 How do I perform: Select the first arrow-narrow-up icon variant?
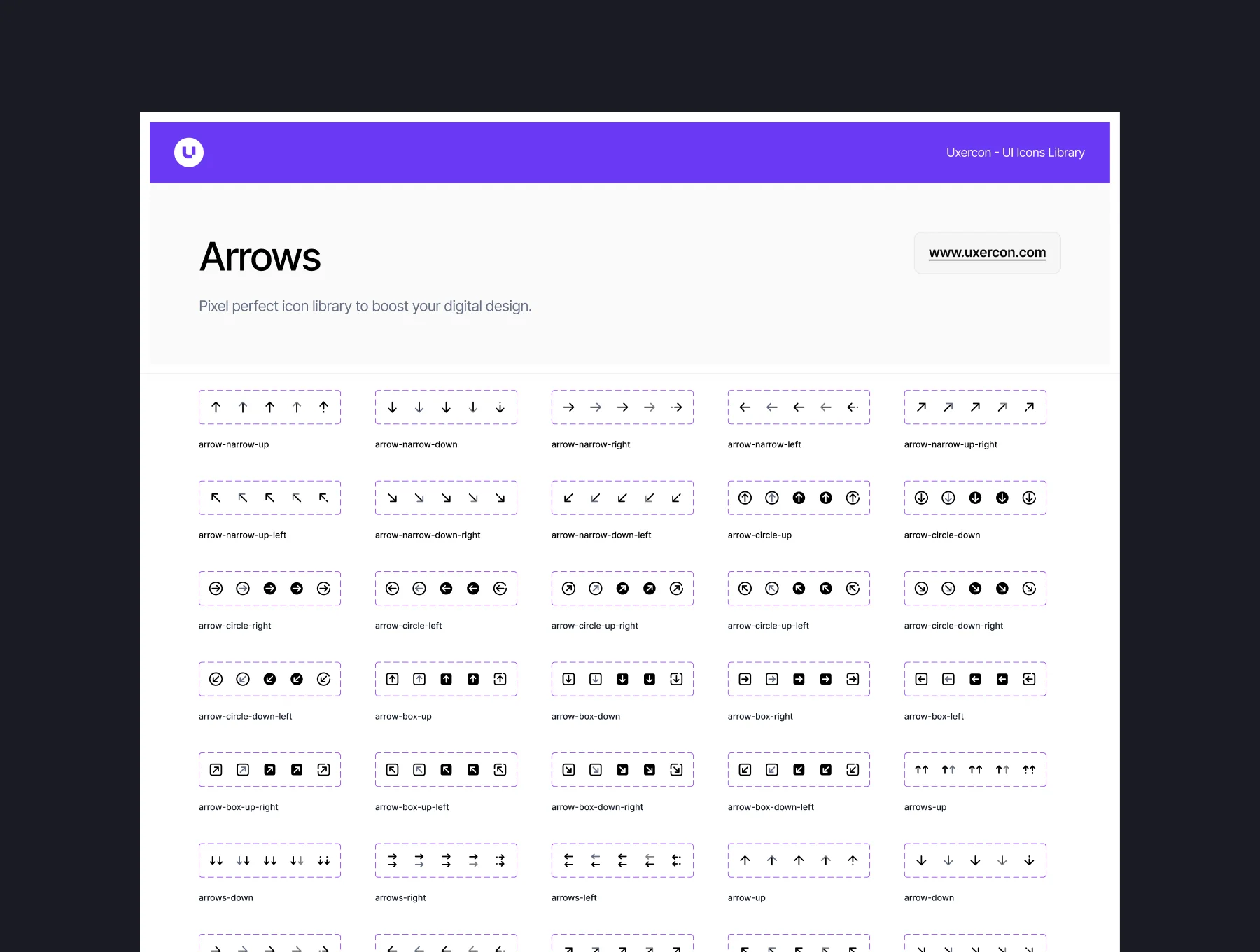[216, 407]
